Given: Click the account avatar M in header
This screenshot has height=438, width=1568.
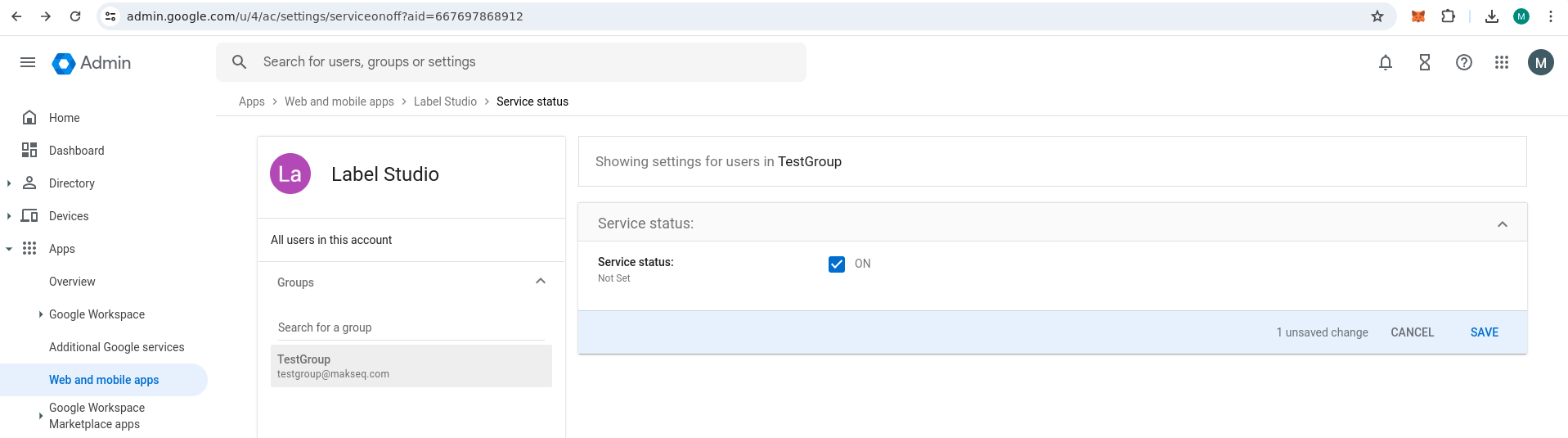Looking at the screenshot, I should (1540, 62).
